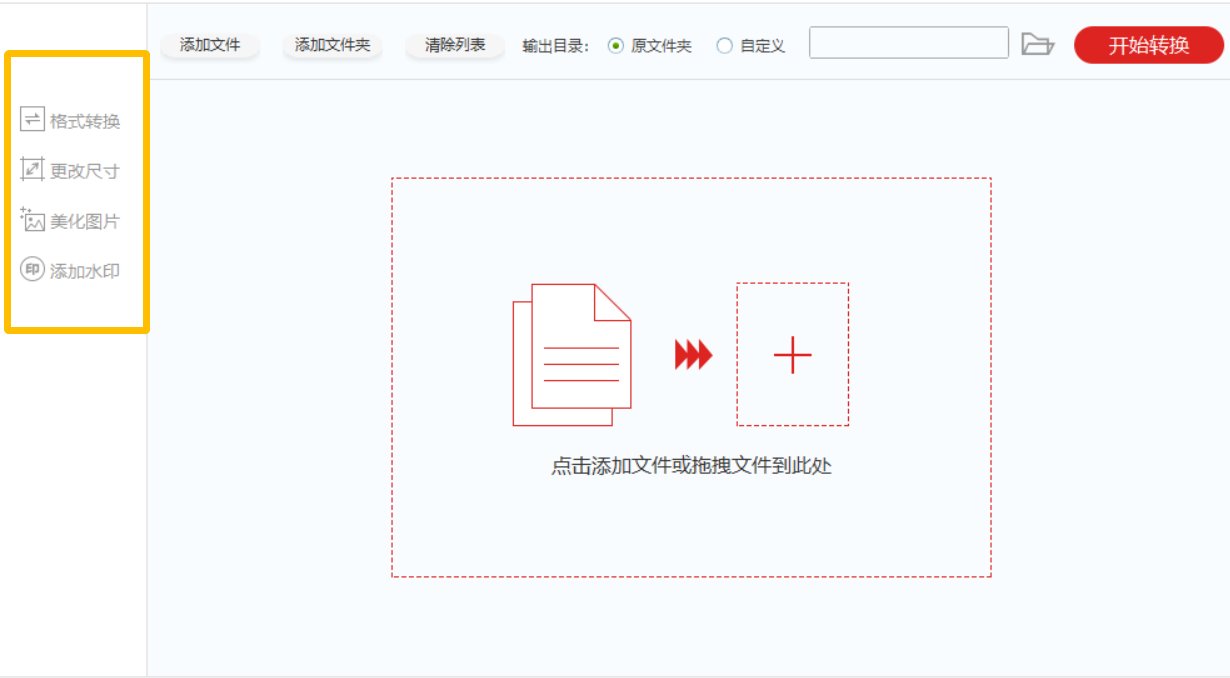Select the 添加水印 stamp icon
The width and height of the screenshot is (1230, 678).
click(32, 269)
